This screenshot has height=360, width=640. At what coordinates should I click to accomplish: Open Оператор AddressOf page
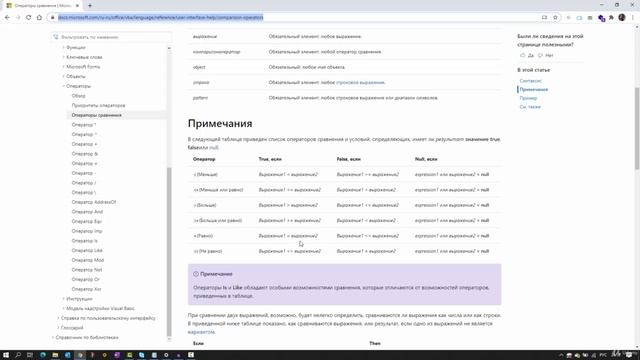(x=93, y=202)
